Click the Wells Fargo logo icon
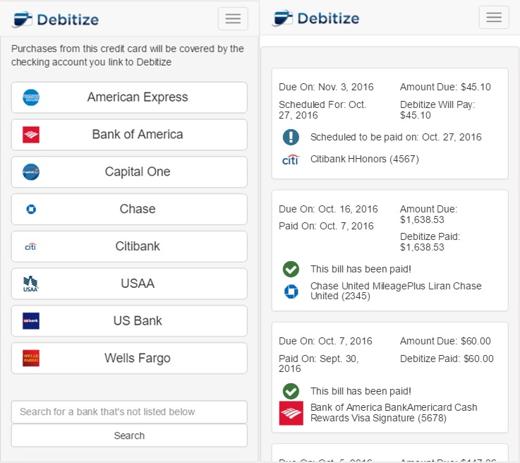 point(31,358)
